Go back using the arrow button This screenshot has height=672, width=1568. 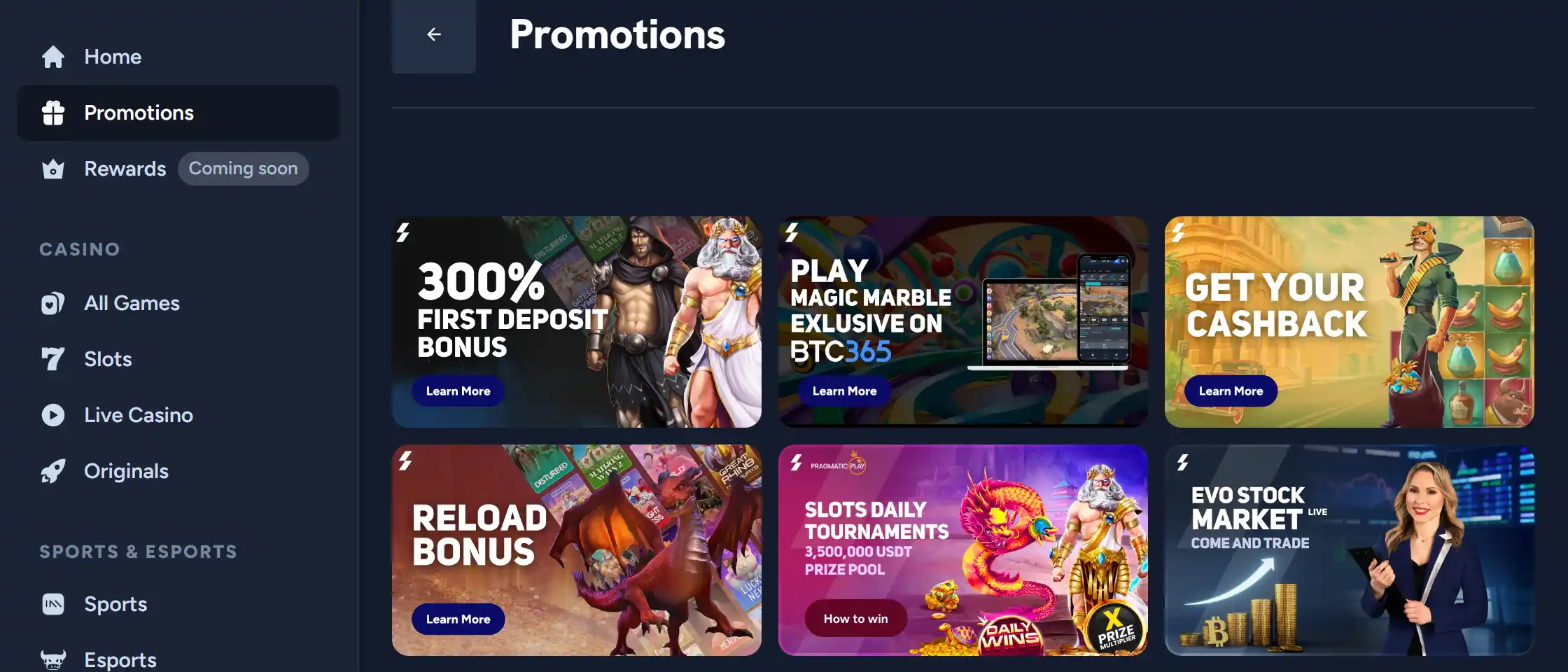(x=434, y=34)
